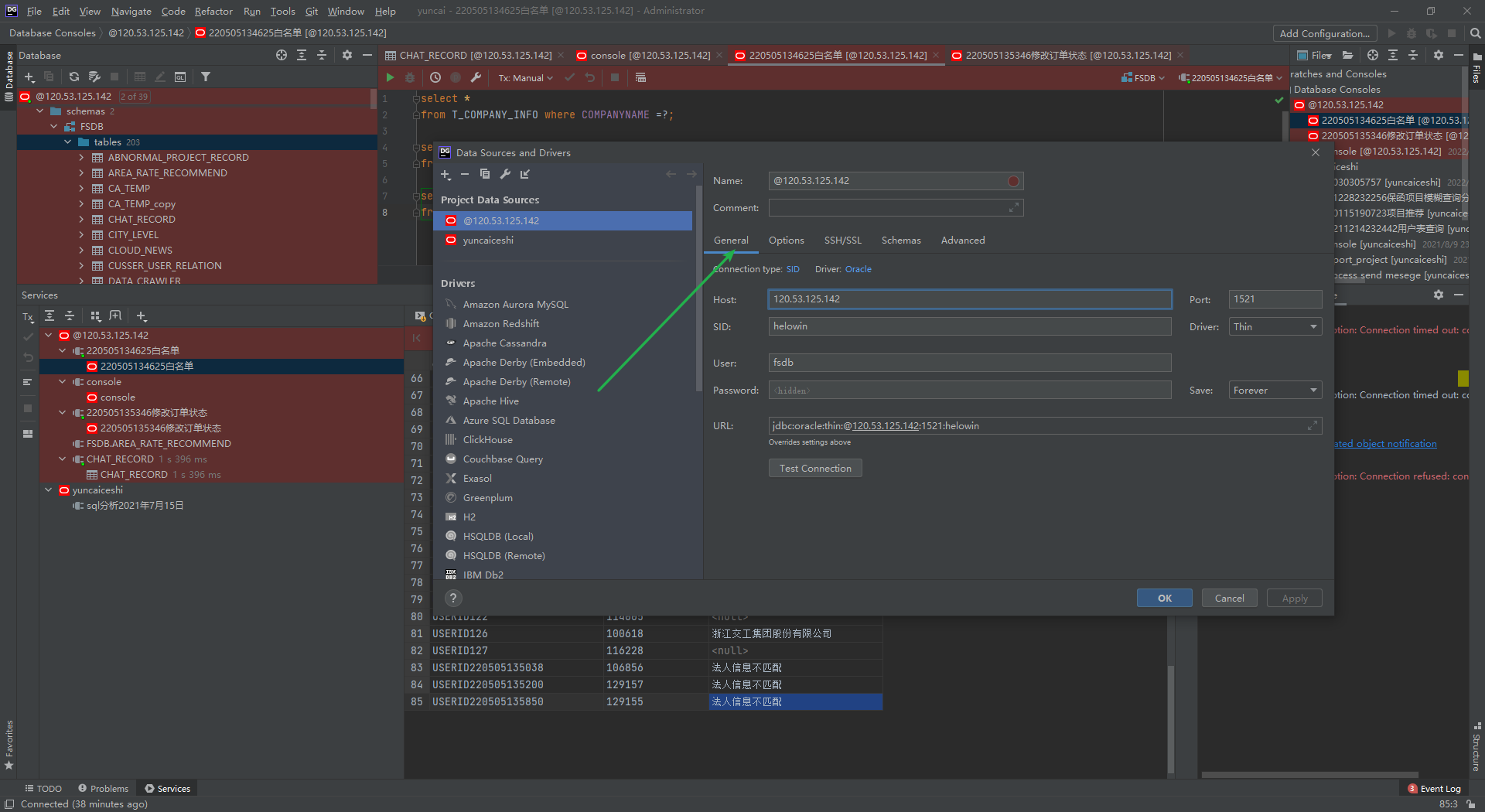Click Add Configuration button
This screenshot has width=1485, height=812.
(x=1325, y=33)
